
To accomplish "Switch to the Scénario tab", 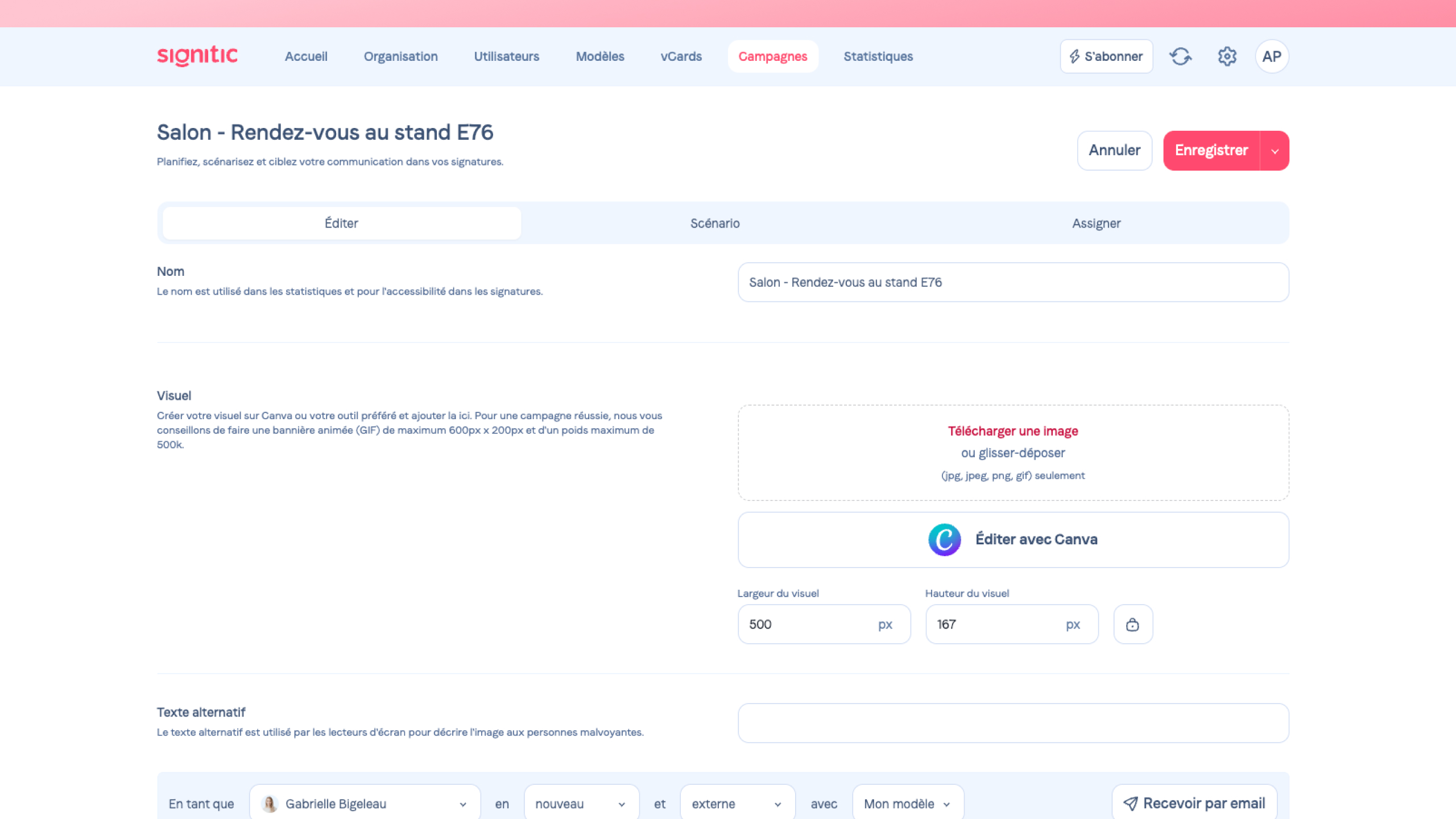I will point(715,224).
